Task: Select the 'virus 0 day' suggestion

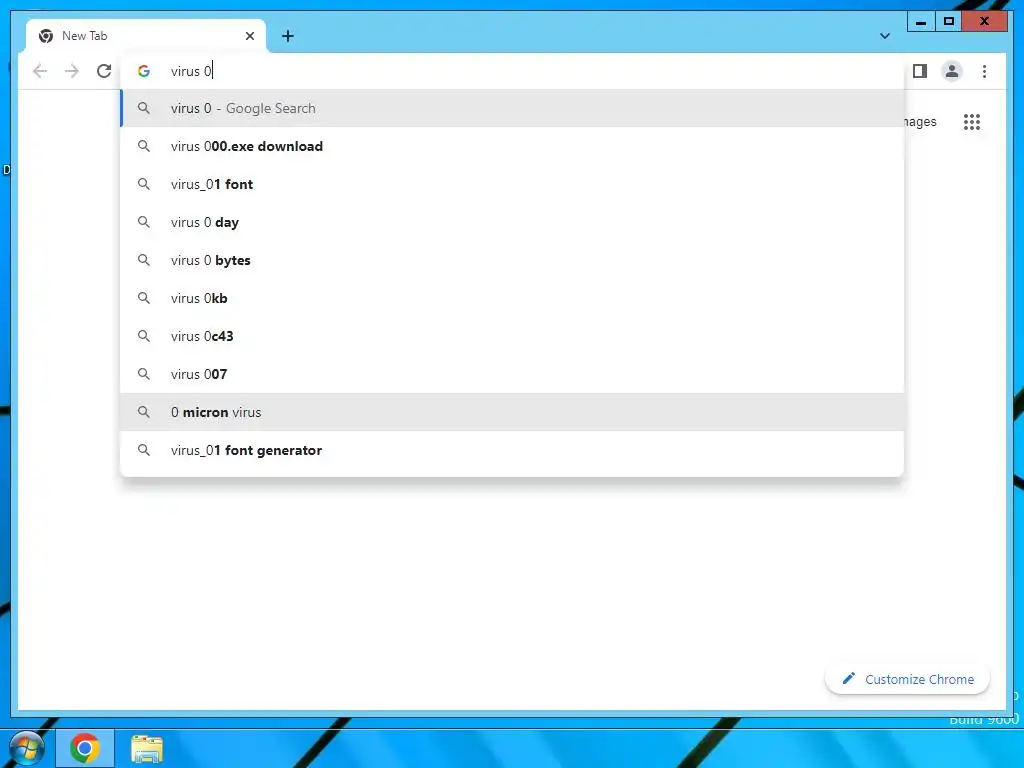Action: coord(512,222)
